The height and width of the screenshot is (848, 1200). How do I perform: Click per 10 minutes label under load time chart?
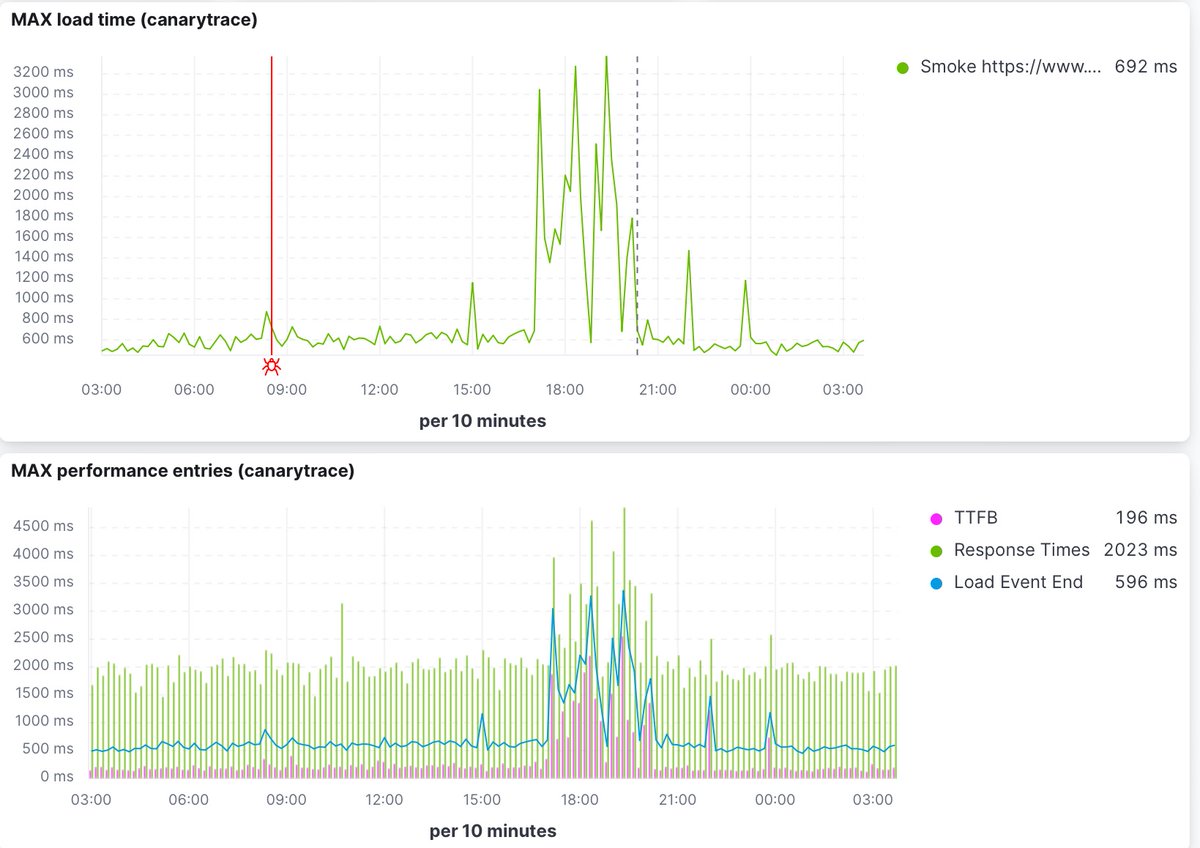483,420
